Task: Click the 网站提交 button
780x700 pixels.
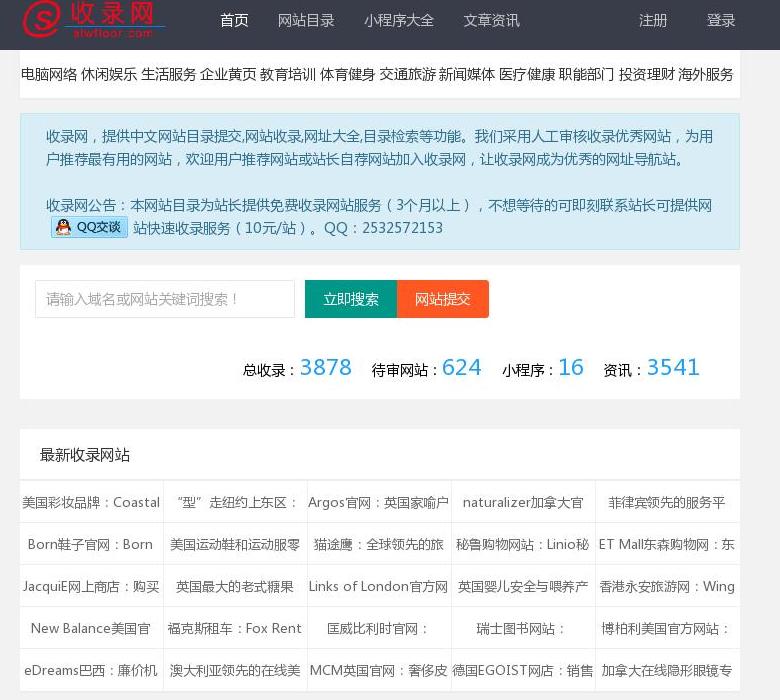Action: coord(443,299)
